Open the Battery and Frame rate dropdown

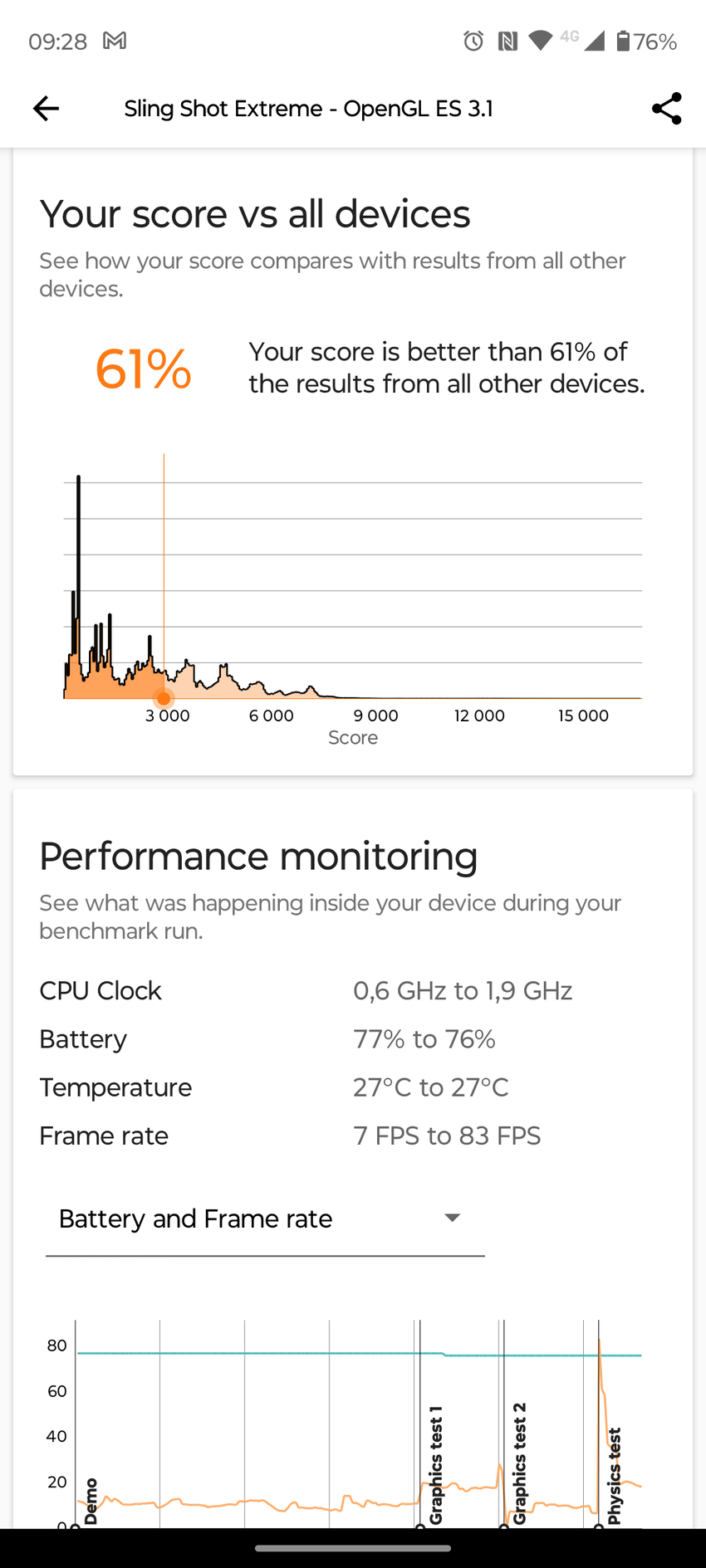264,1219
